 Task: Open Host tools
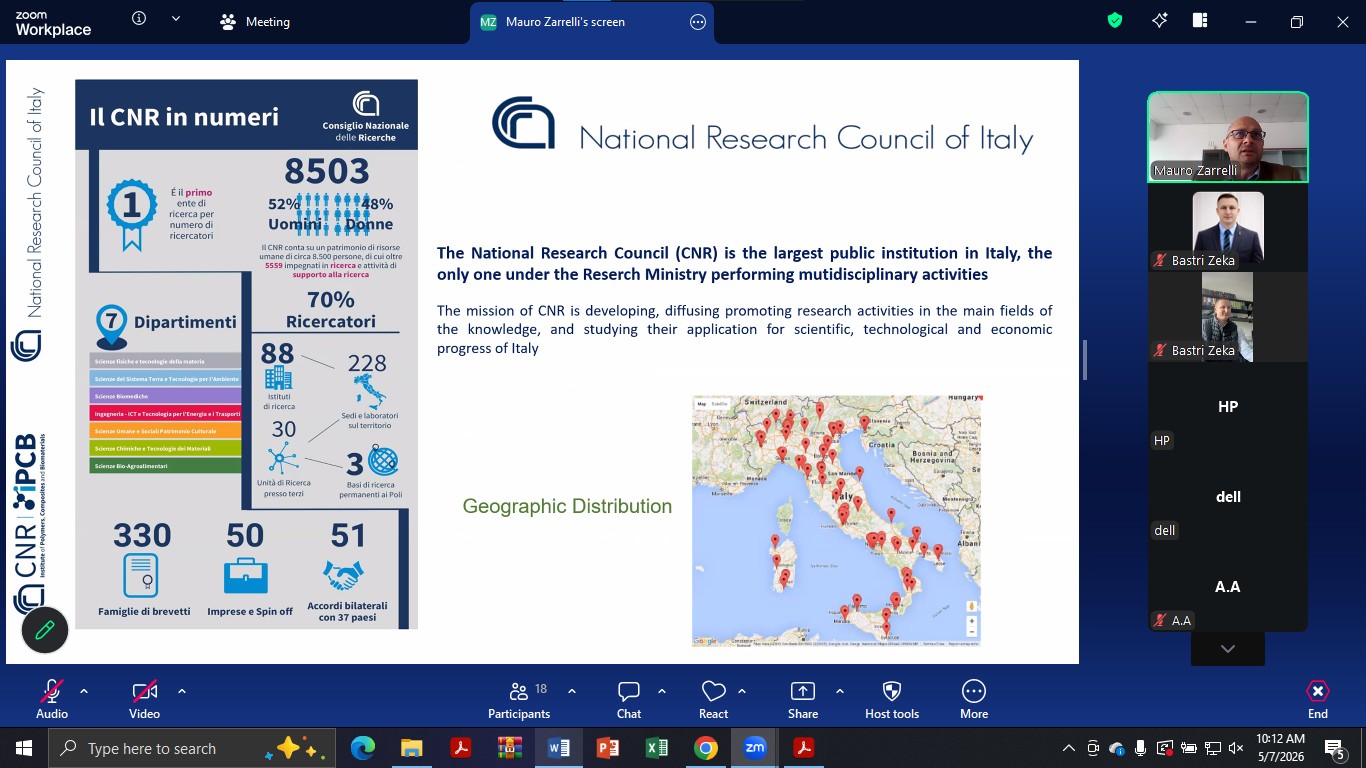point(892,699)
